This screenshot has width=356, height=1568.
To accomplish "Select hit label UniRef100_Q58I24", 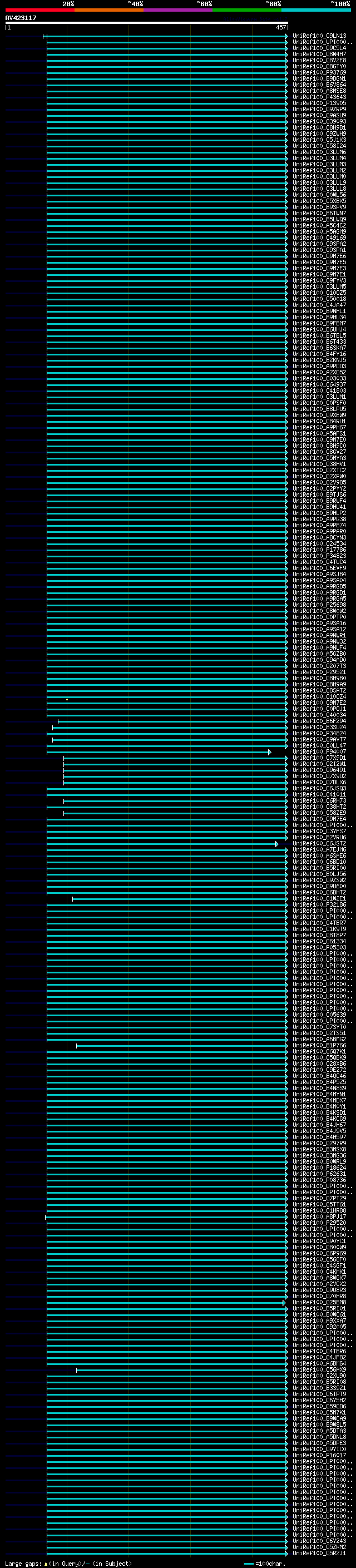I will click(319, 146).
